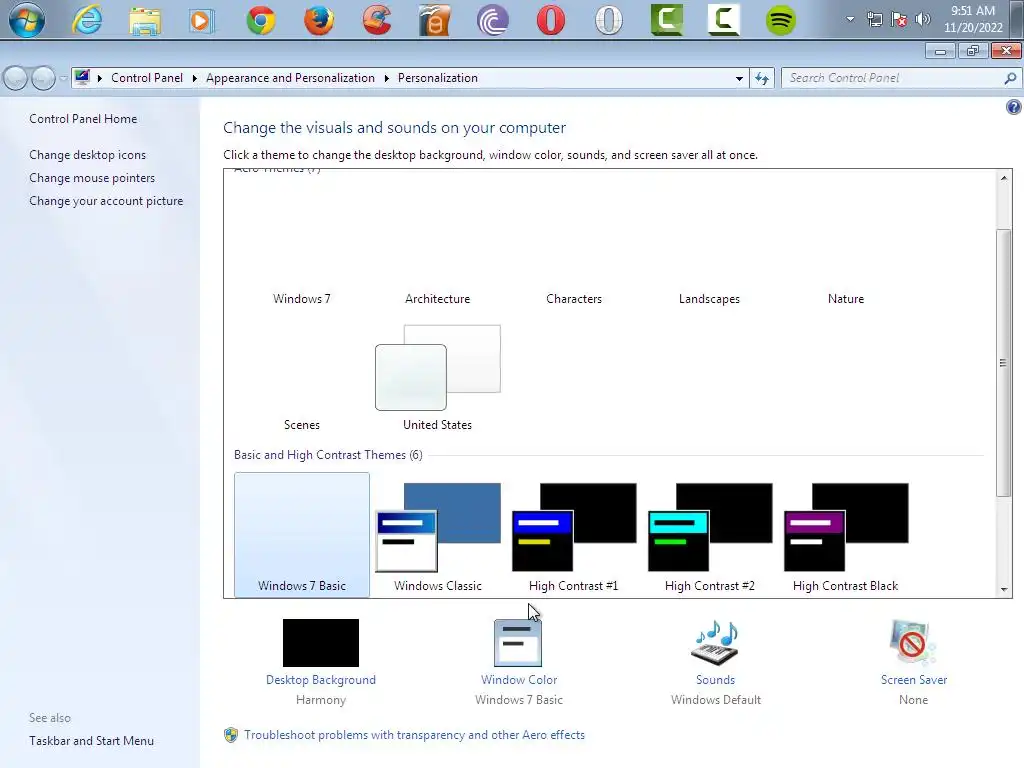
Task: Open Screen Saver settings
Action: (x=913, y=662)
